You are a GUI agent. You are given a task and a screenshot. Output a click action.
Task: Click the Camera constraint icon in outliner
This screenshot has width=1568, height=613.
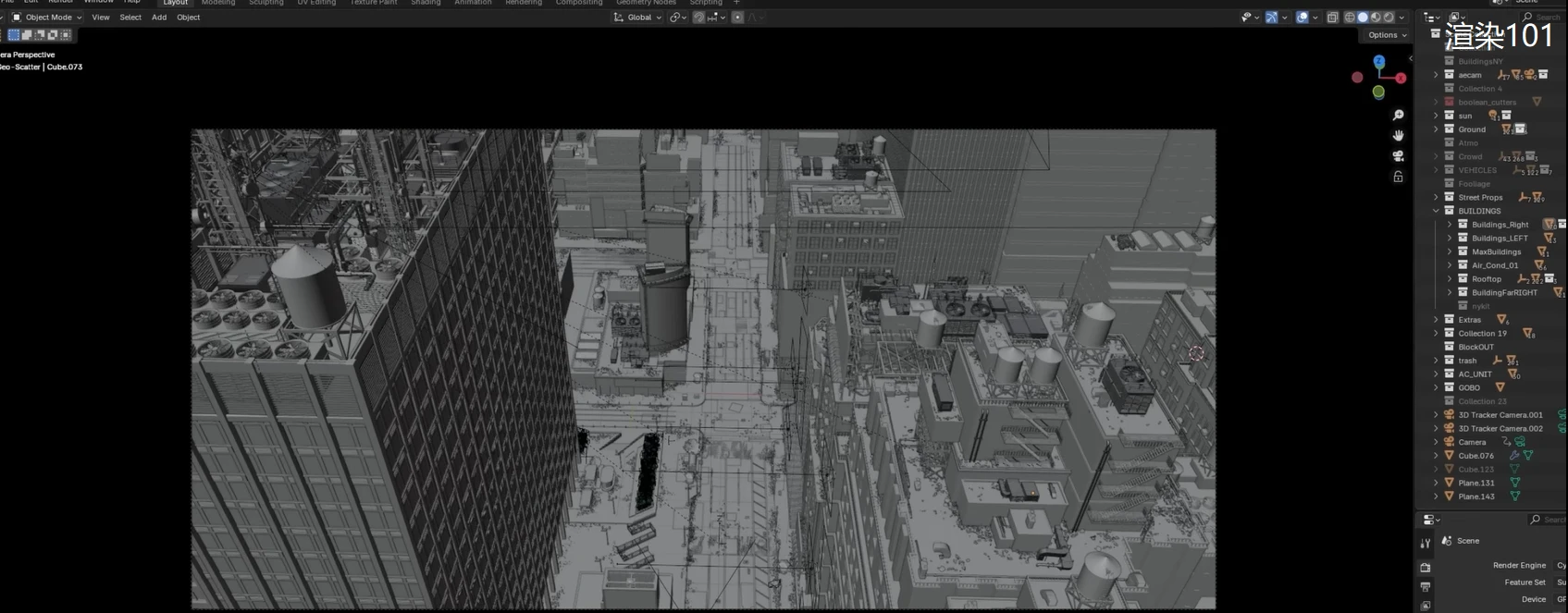[x=1507, y=442]
